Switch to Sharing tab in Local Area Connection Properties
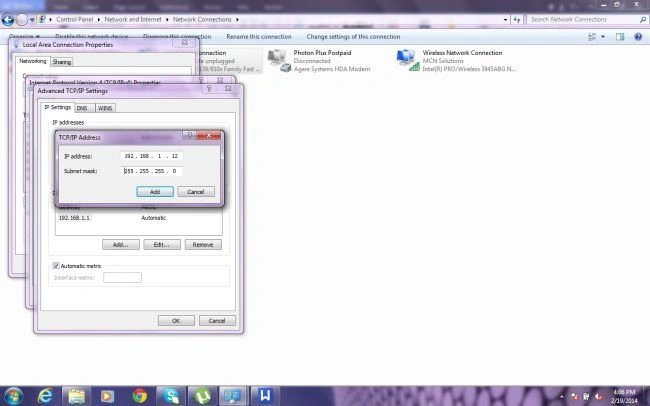This screenshot has width=650, height=406. 62,62
